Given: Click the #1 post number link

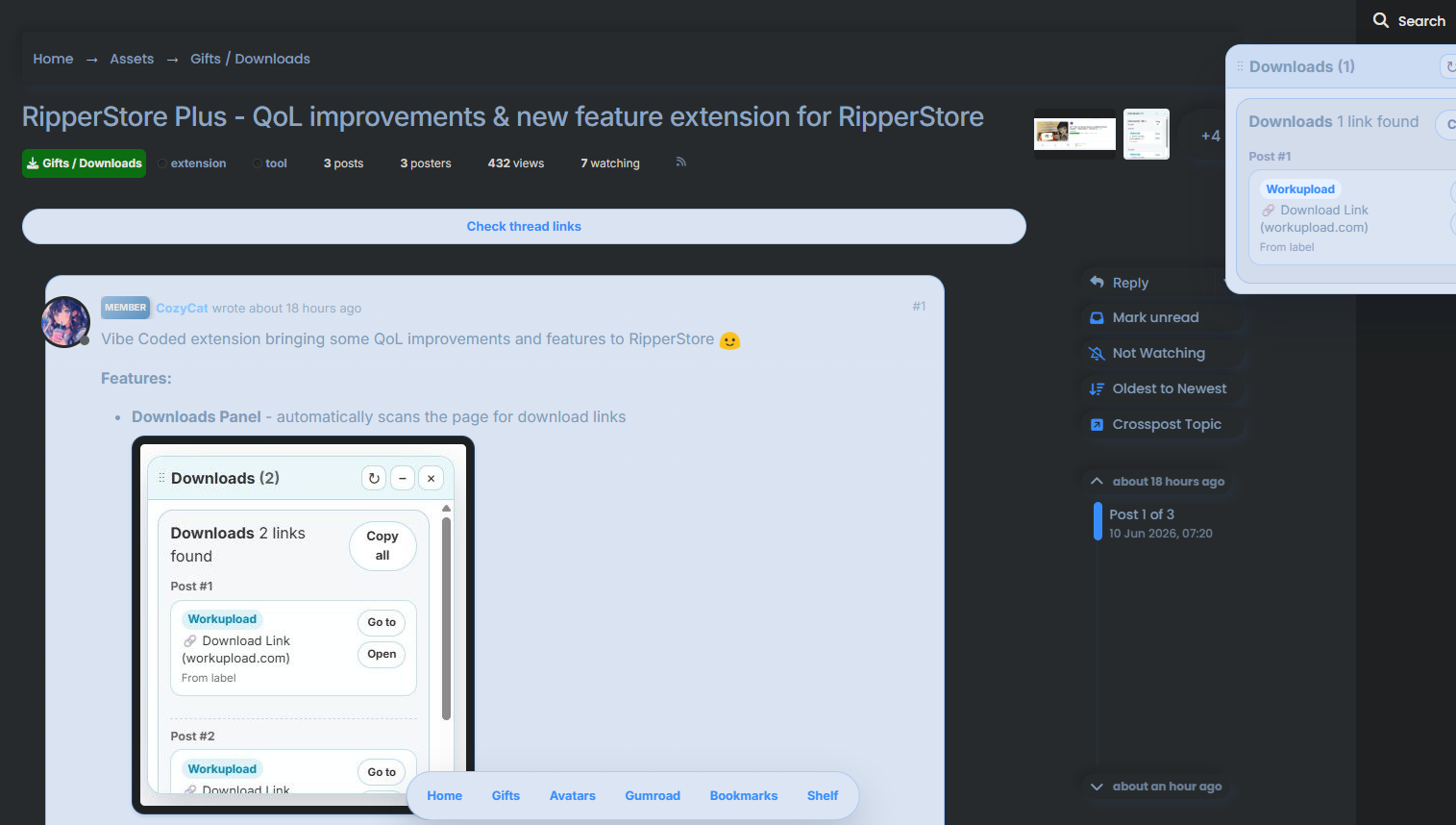Looking at the screenshot, I should [x=919, y=306].
